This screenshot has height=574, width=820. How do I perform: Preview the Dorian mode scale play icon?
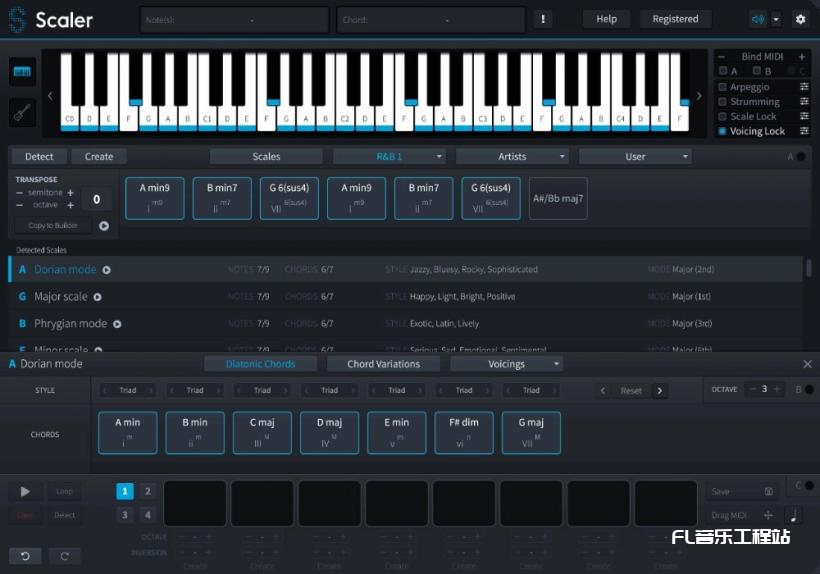(x=107, y=270)
